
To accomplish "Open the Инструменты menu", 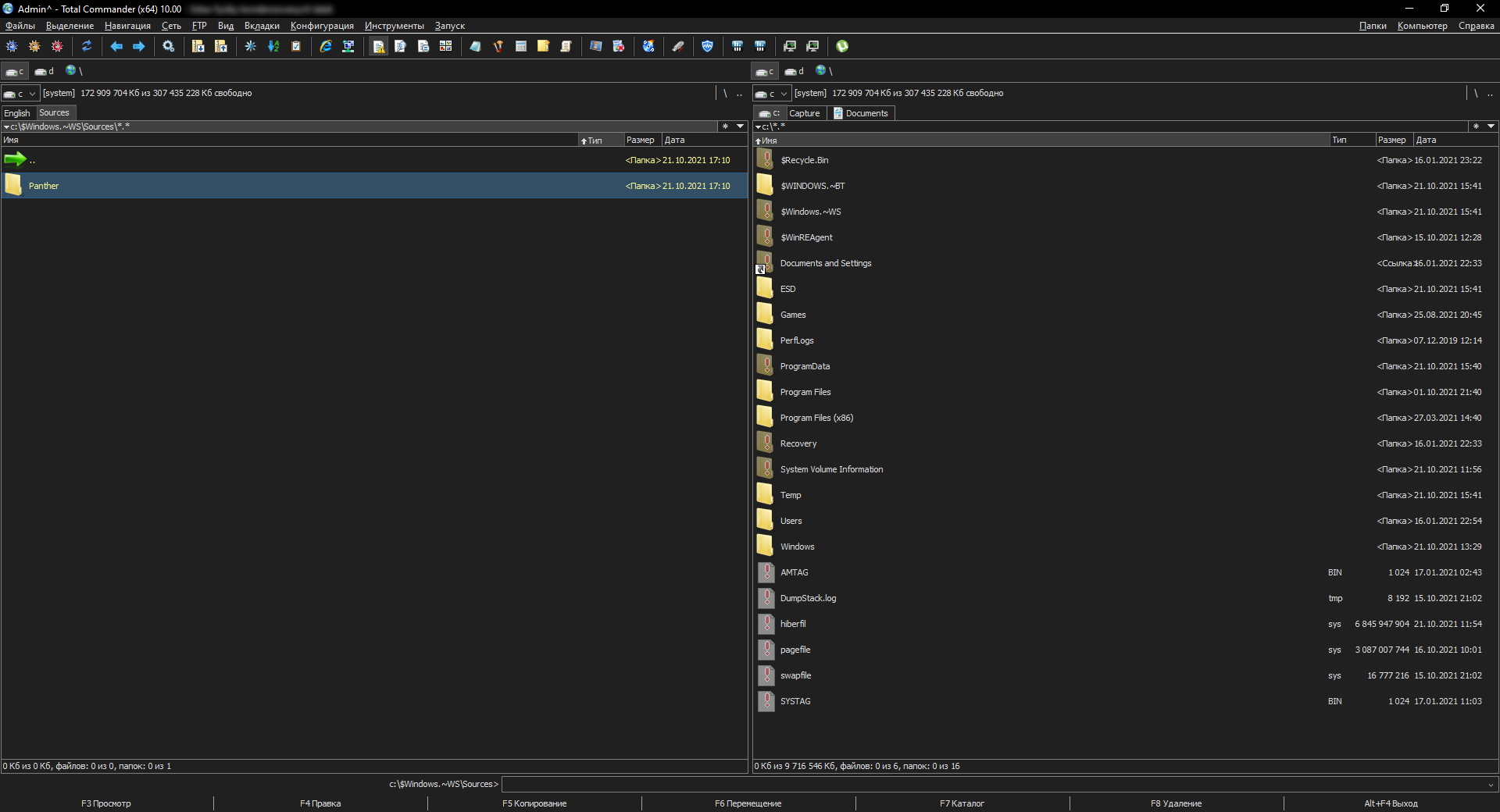I will point(395,26).
